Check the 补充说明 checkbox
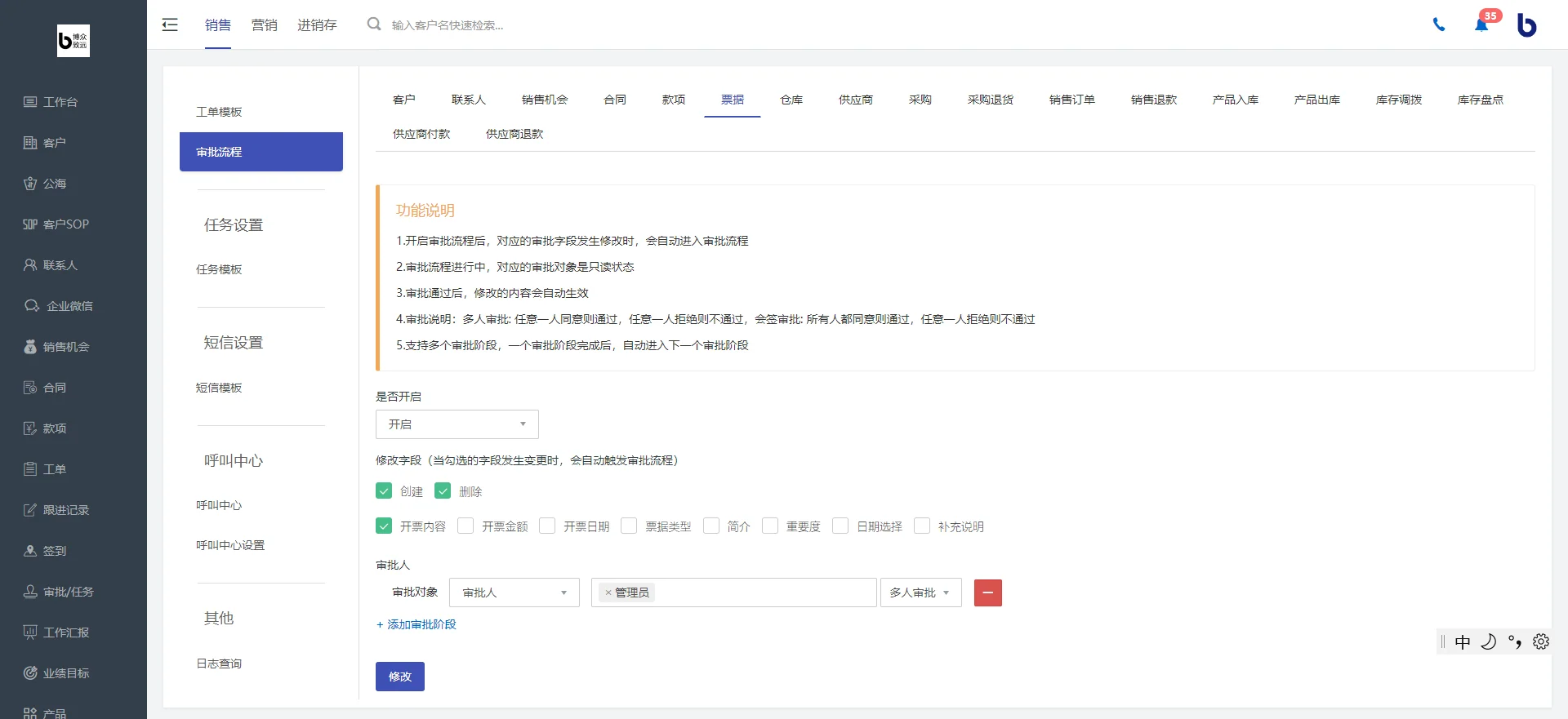This screenshot has width=1568, height=719. pos(922,526)
